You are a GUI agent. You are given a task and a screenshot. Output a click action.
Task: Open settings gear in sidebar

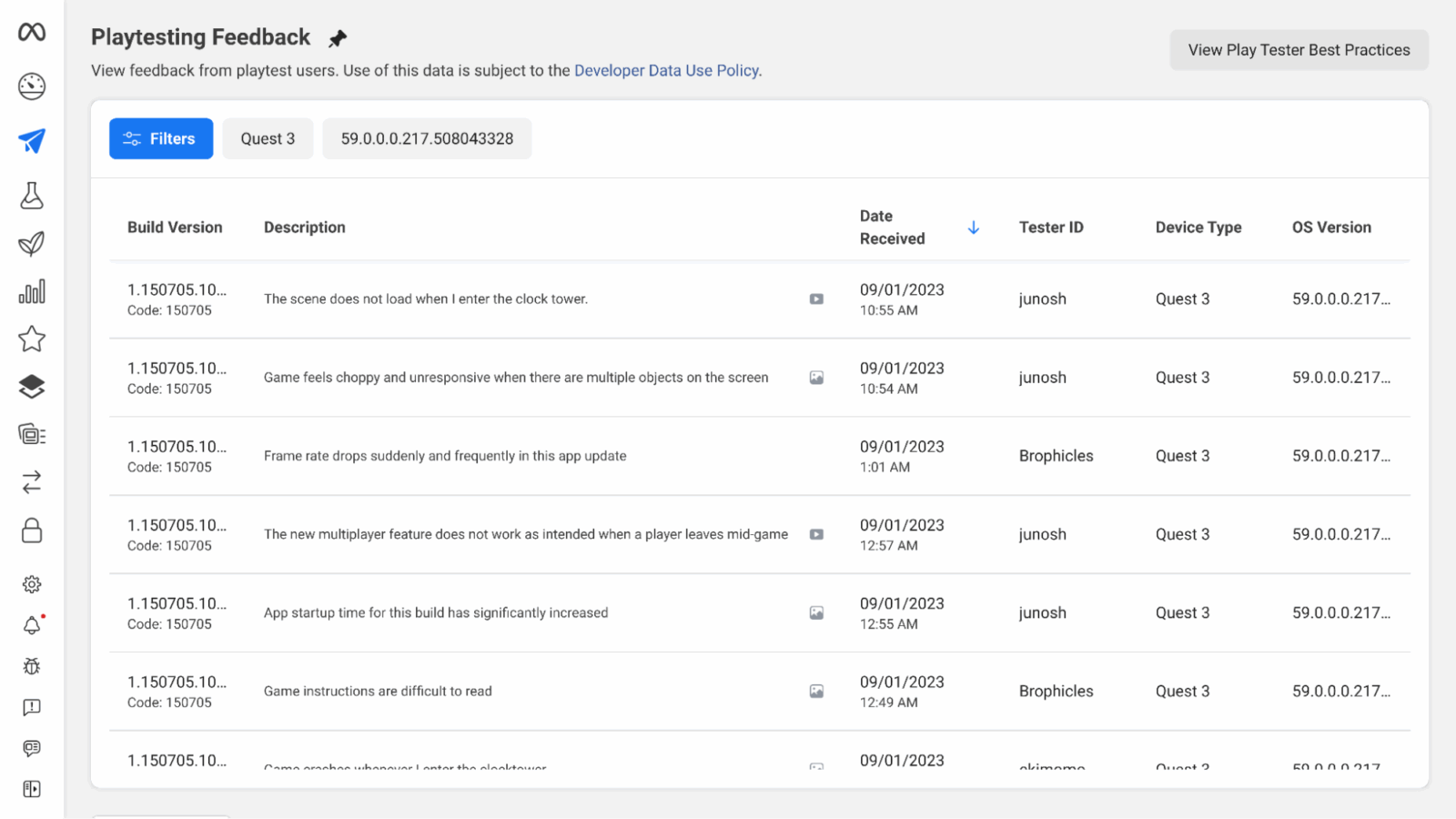32,584
